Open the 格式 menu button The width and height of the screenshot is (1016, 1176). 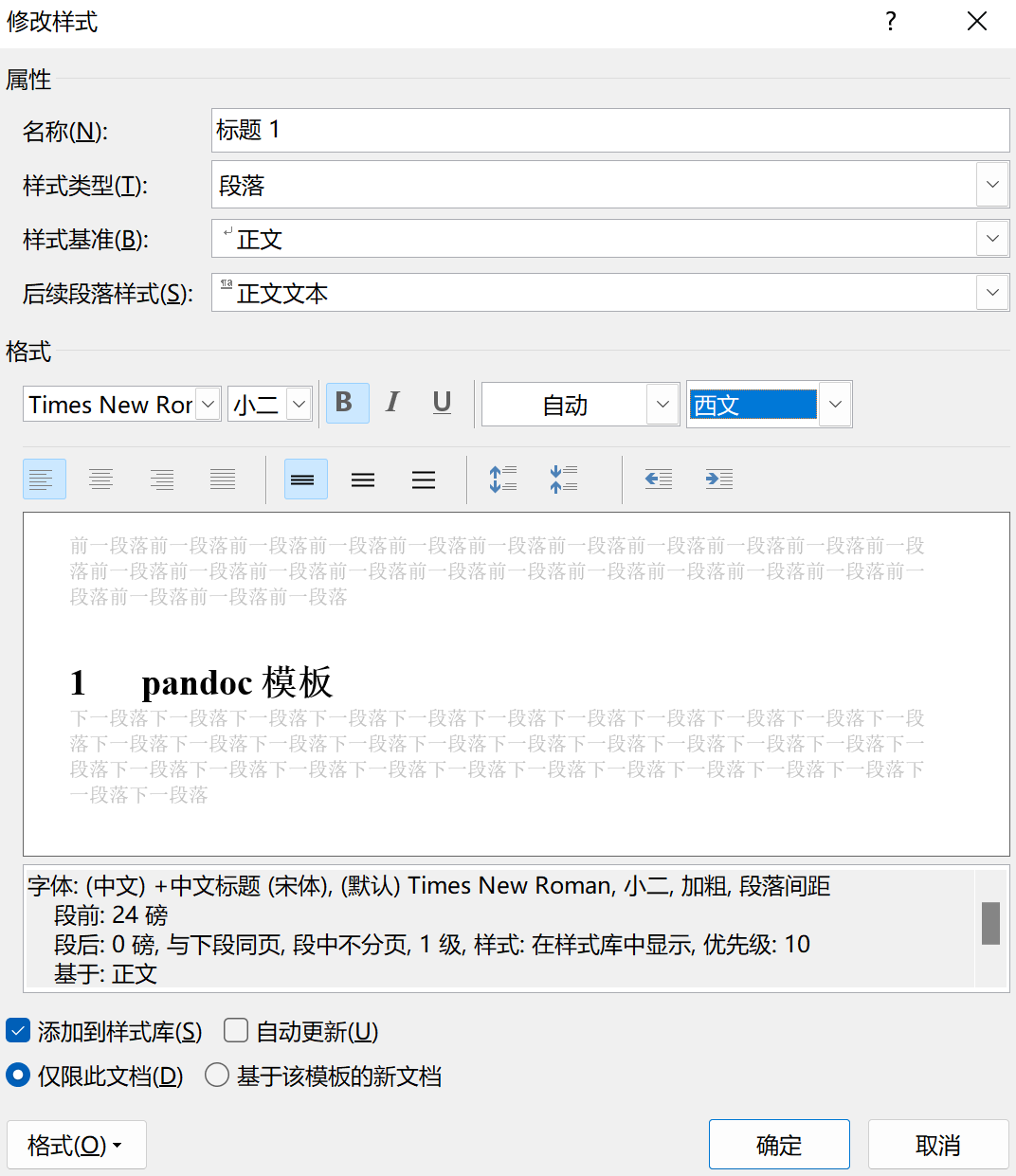click(76, 1145)
